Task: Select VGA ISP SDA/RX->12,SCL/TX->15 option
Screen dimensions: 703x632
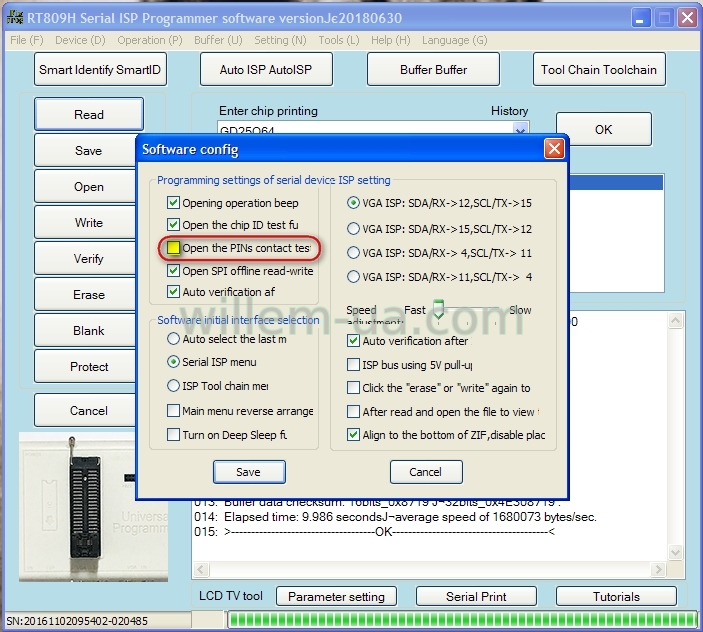Action: [x=353, y=203]
